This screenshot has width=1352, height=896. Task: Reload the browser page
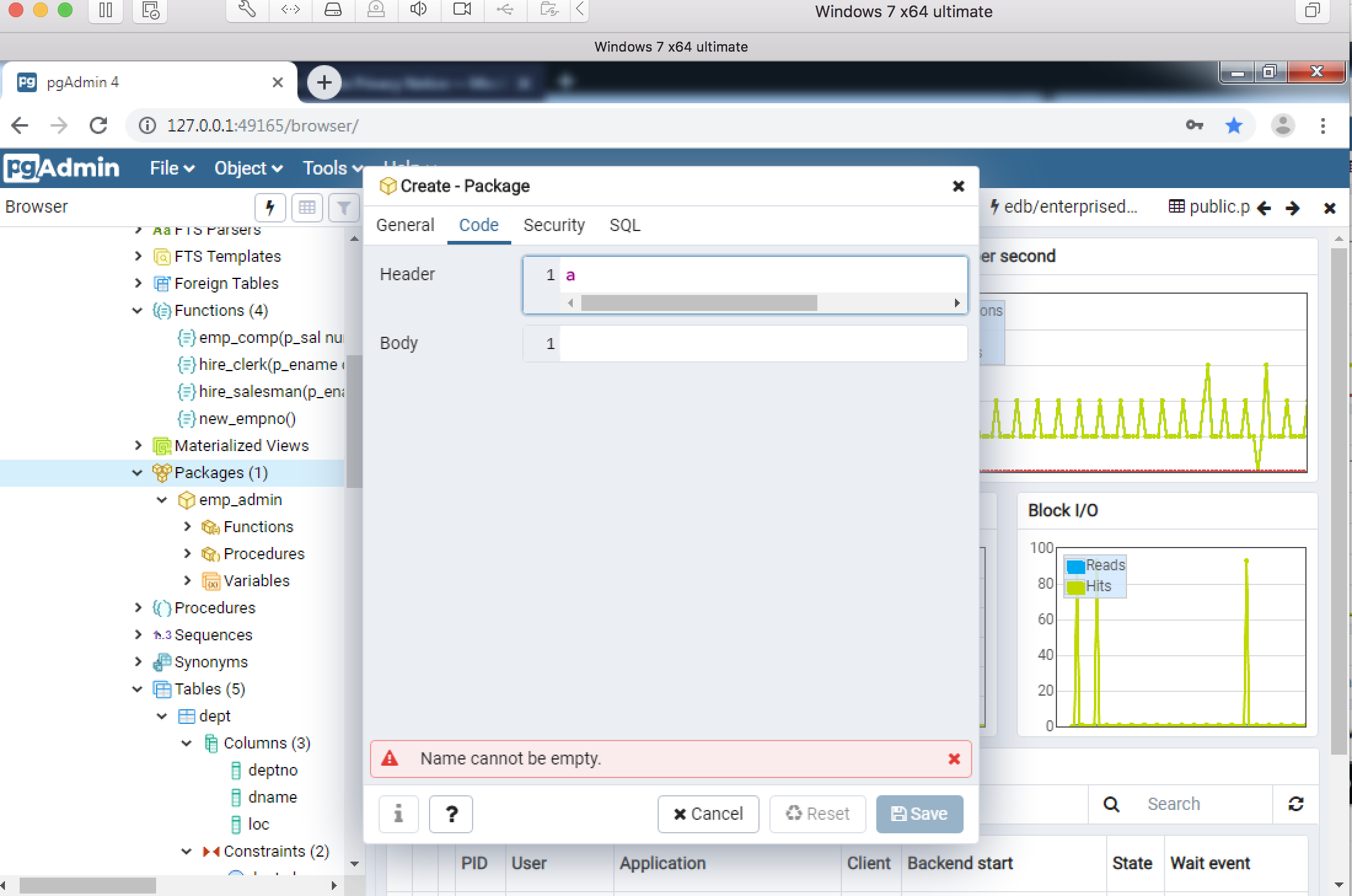98,126
